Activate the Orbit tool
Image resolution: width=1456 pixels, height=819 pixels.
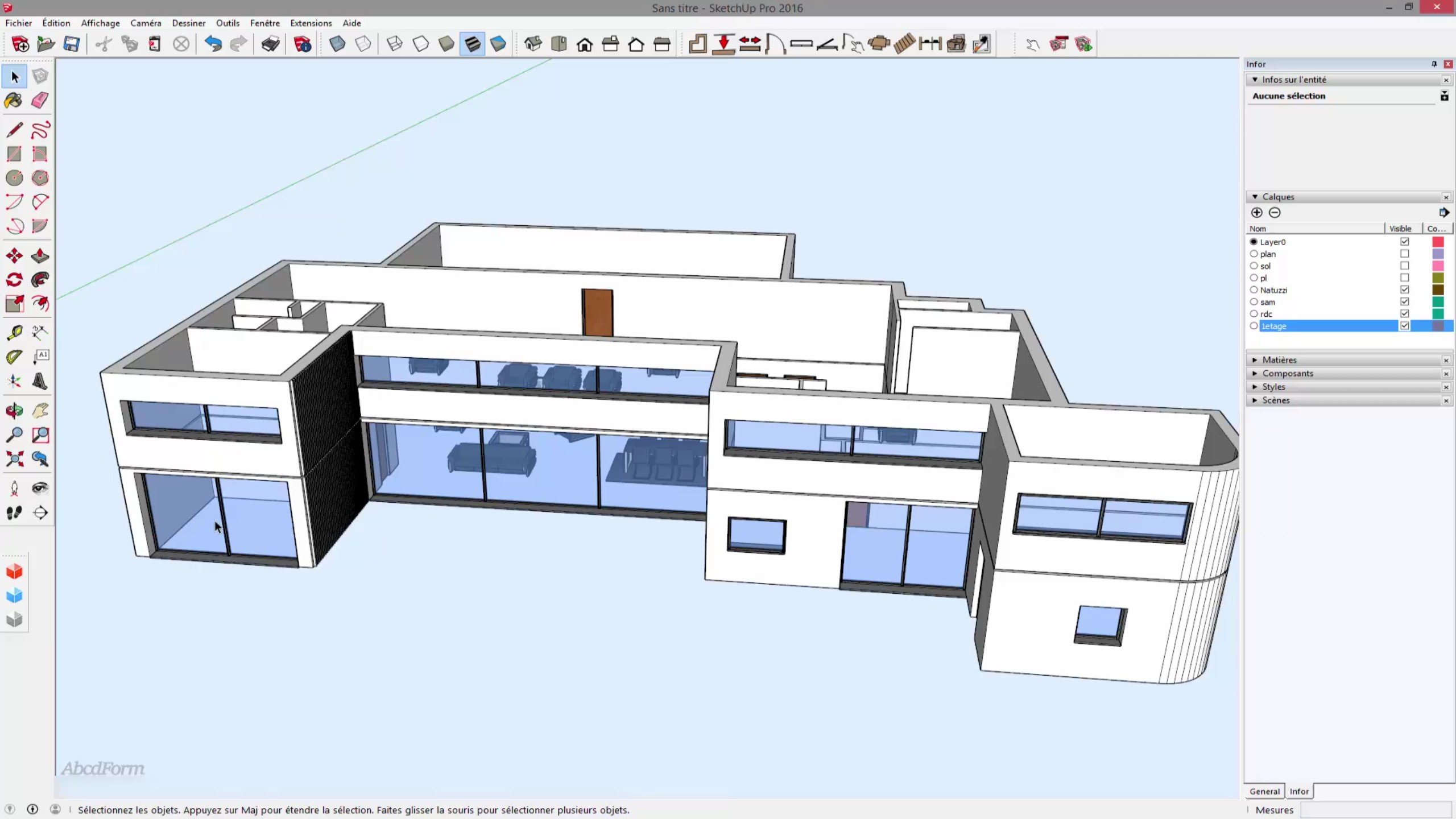point(14,411)
